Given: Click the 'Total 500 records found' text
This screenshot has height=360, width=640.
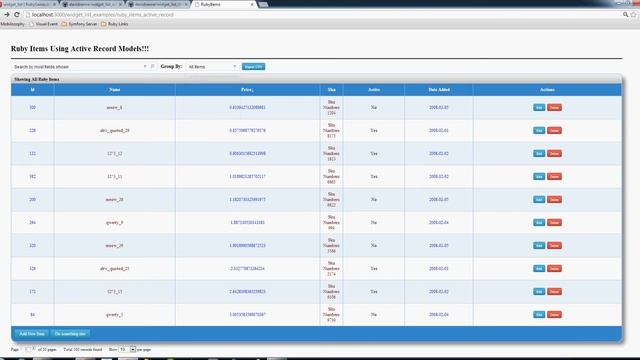Looking at the screenshot, I should [83, 349].
